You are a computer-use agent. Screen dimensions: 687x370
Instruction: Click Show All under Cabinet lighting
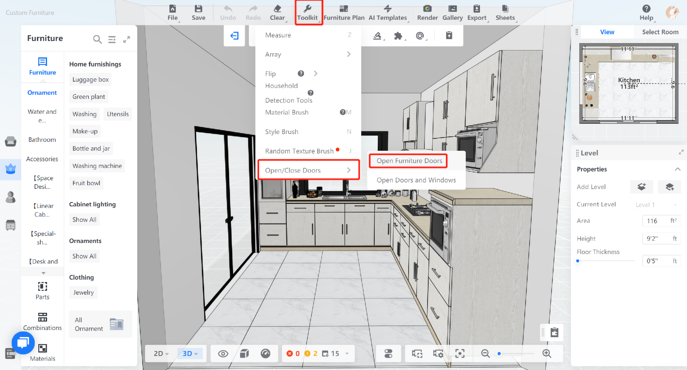click(84, 220)
